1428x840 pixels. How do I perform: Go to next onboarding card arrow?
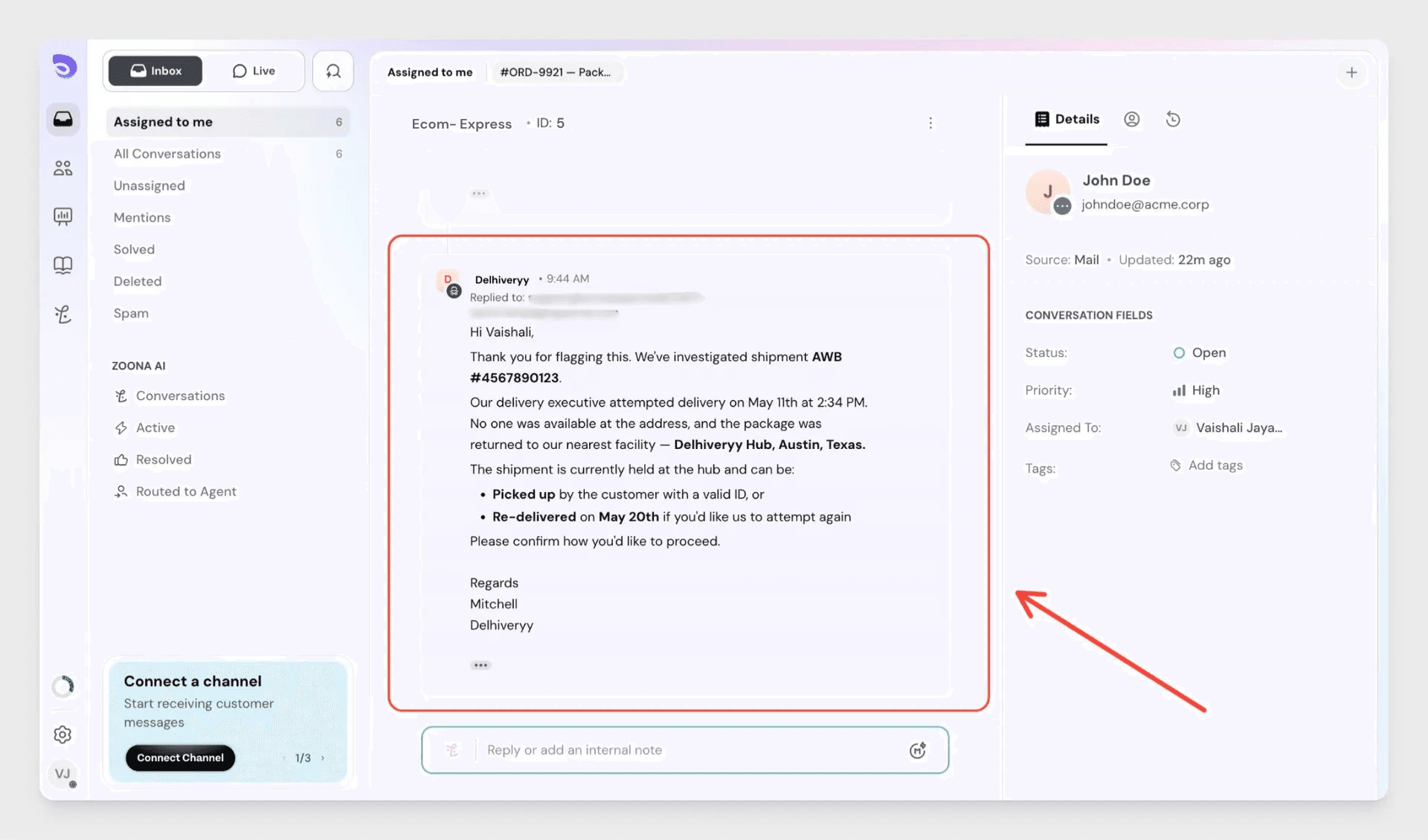click(322, 758)
